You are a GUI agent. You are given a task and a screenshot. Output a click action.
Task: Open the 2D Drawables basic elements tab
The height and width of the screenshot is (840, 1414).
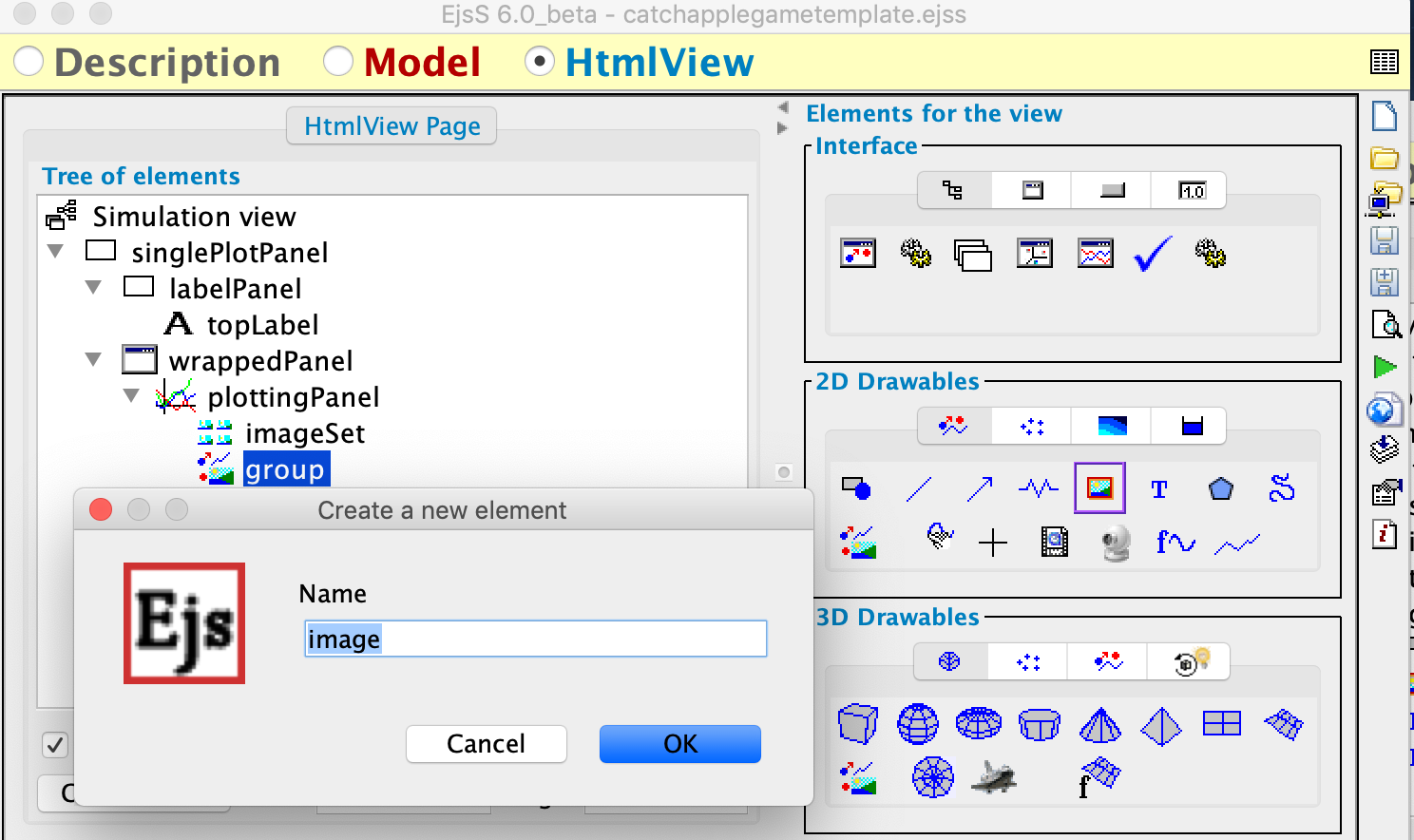point(953,426)
